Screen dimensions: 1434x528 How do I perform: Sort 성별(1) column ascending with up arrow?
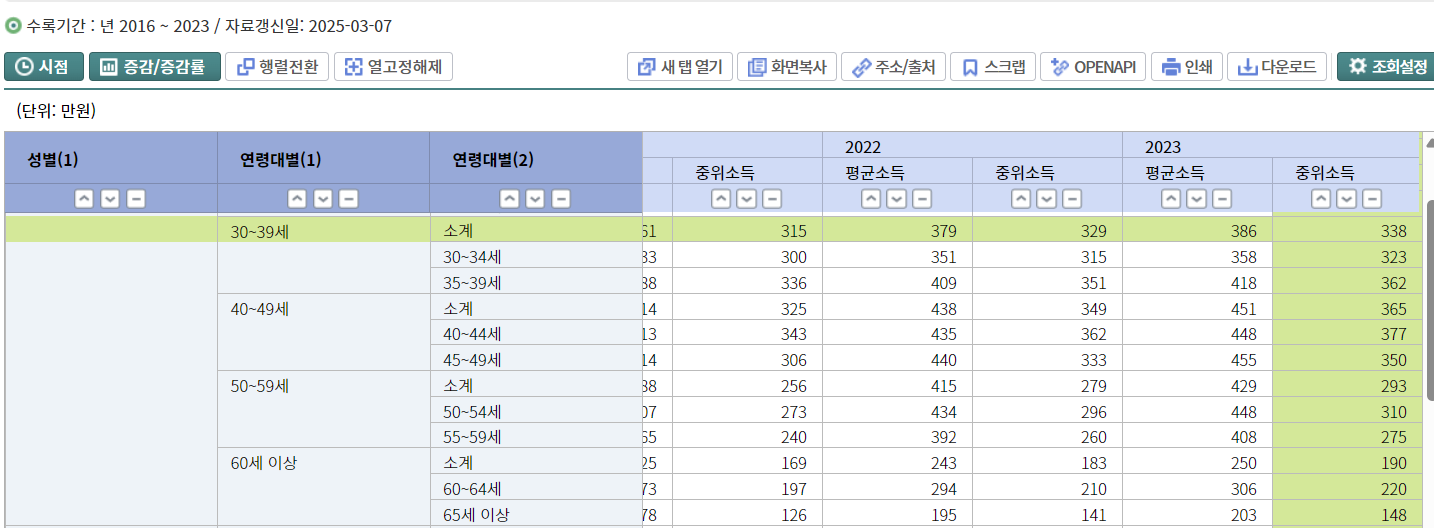coord(84,198)
